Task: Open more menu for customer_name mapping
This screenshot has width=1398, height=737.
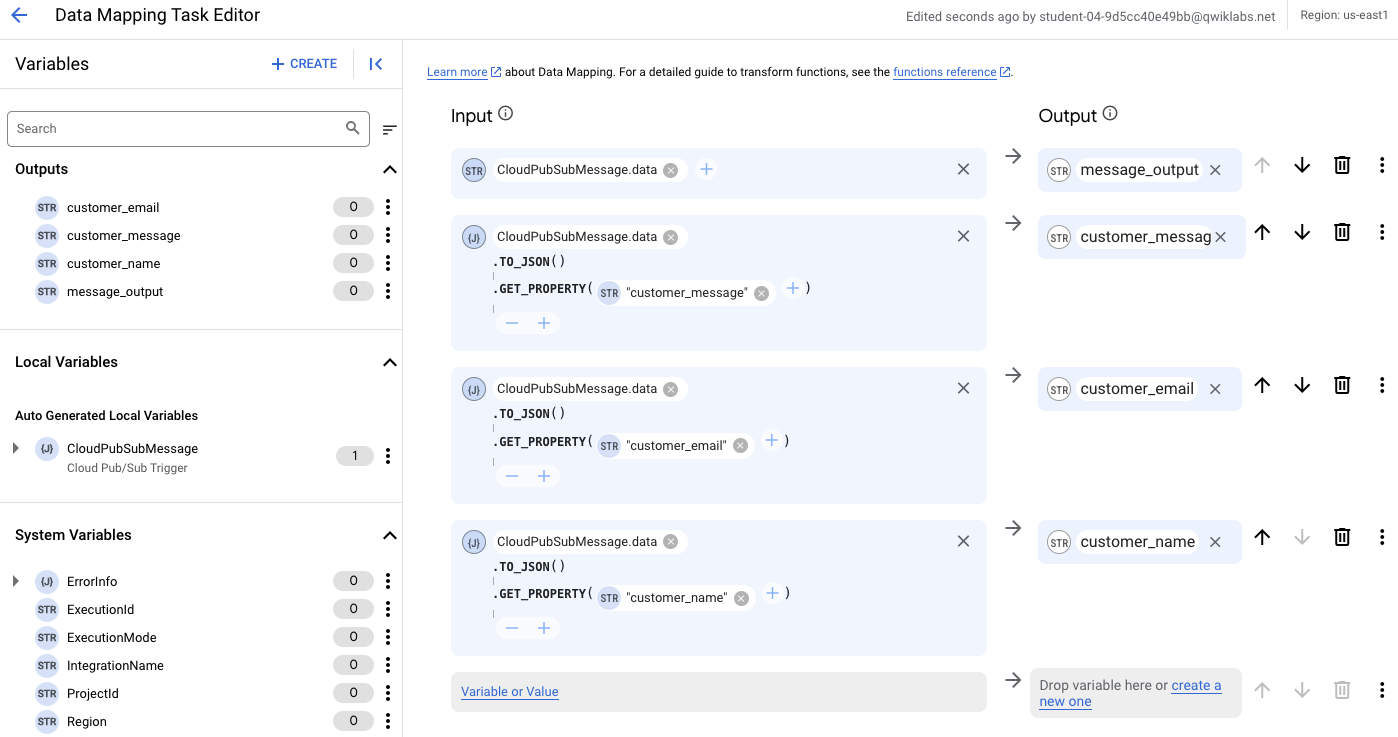Action: (x=1382, y=537)
